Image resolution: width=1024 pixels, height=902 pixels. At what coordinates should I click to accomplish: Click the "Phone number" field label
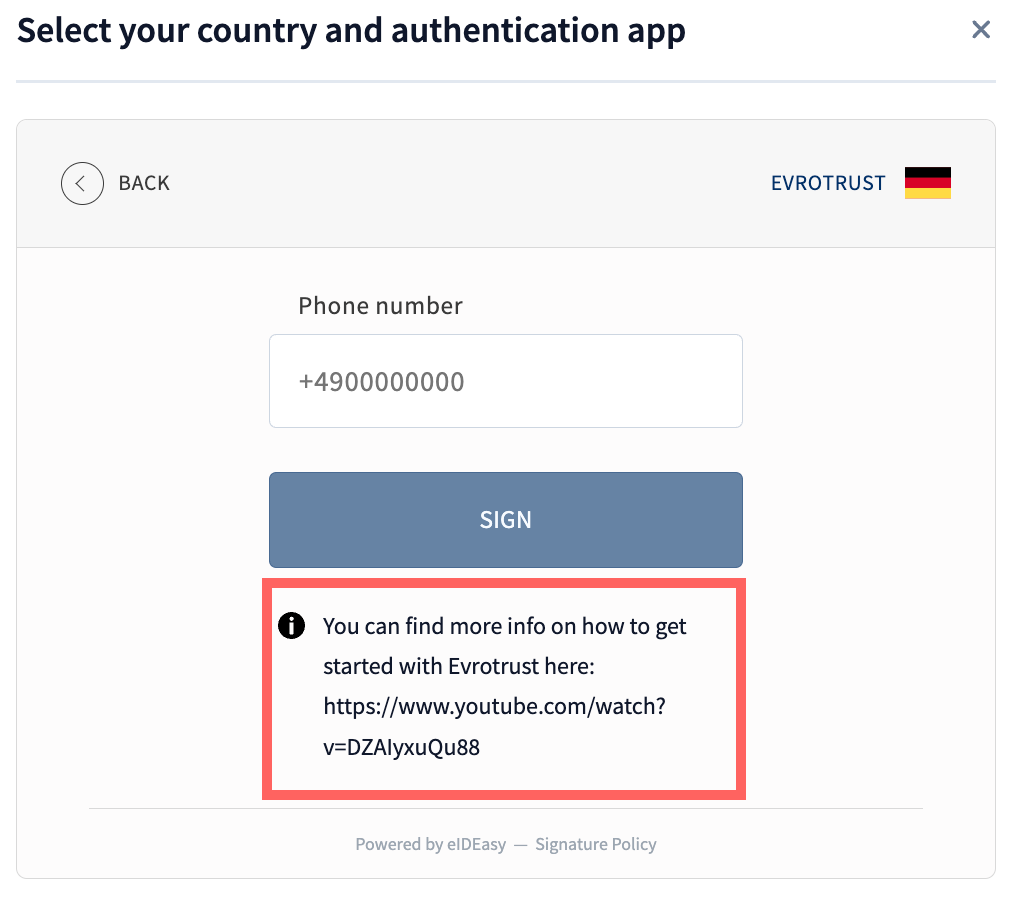[x=380, y=306]
